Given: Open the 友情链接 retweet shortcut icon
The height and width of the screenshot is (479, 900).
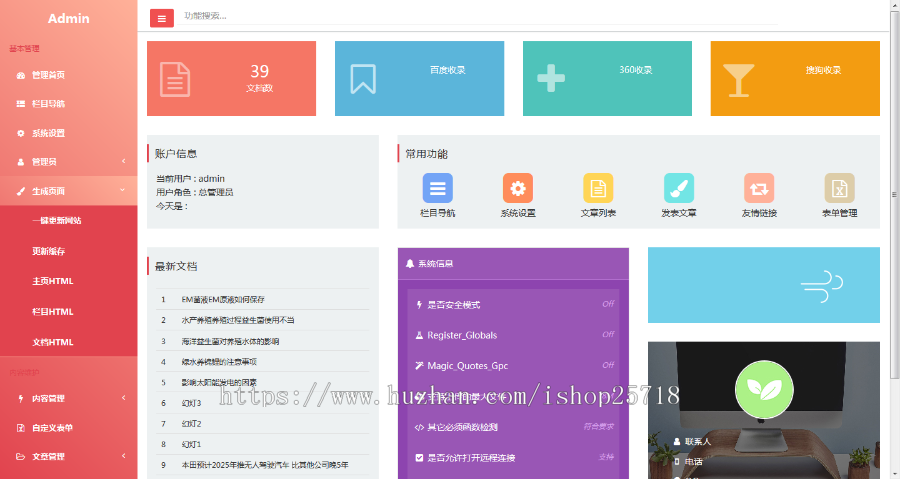Looking at the screenshot, I should [x=759, y=188].
